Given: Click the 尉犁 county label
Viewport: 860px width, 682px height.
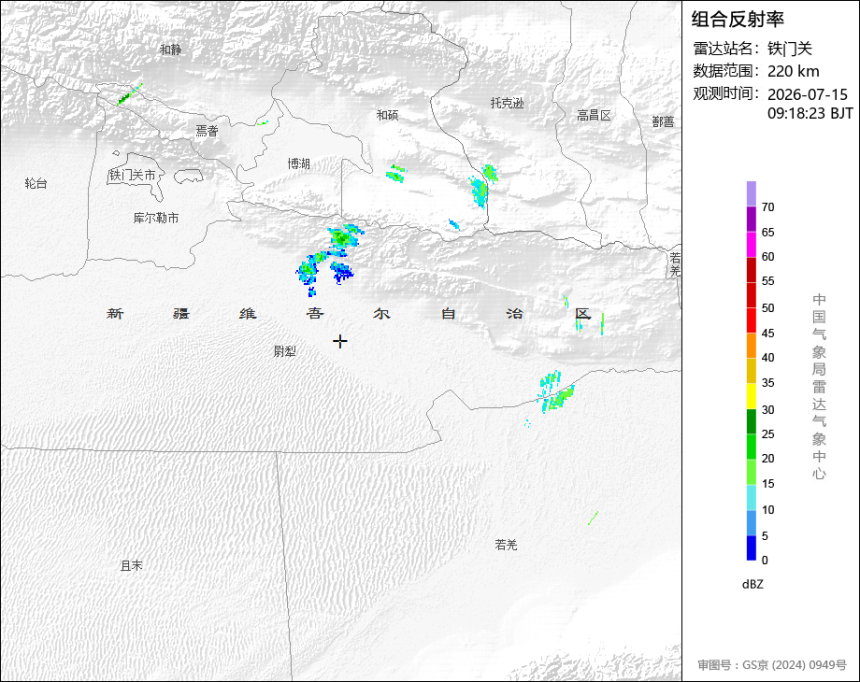Looking at the screenshot, I should pos(285,352).
